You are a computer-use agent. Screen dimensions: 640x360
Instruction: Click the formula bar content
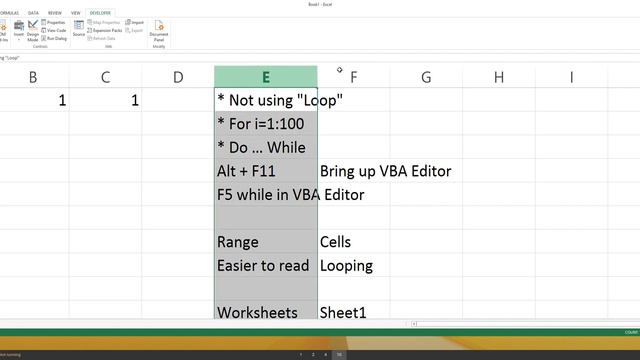tap(320, 58)
